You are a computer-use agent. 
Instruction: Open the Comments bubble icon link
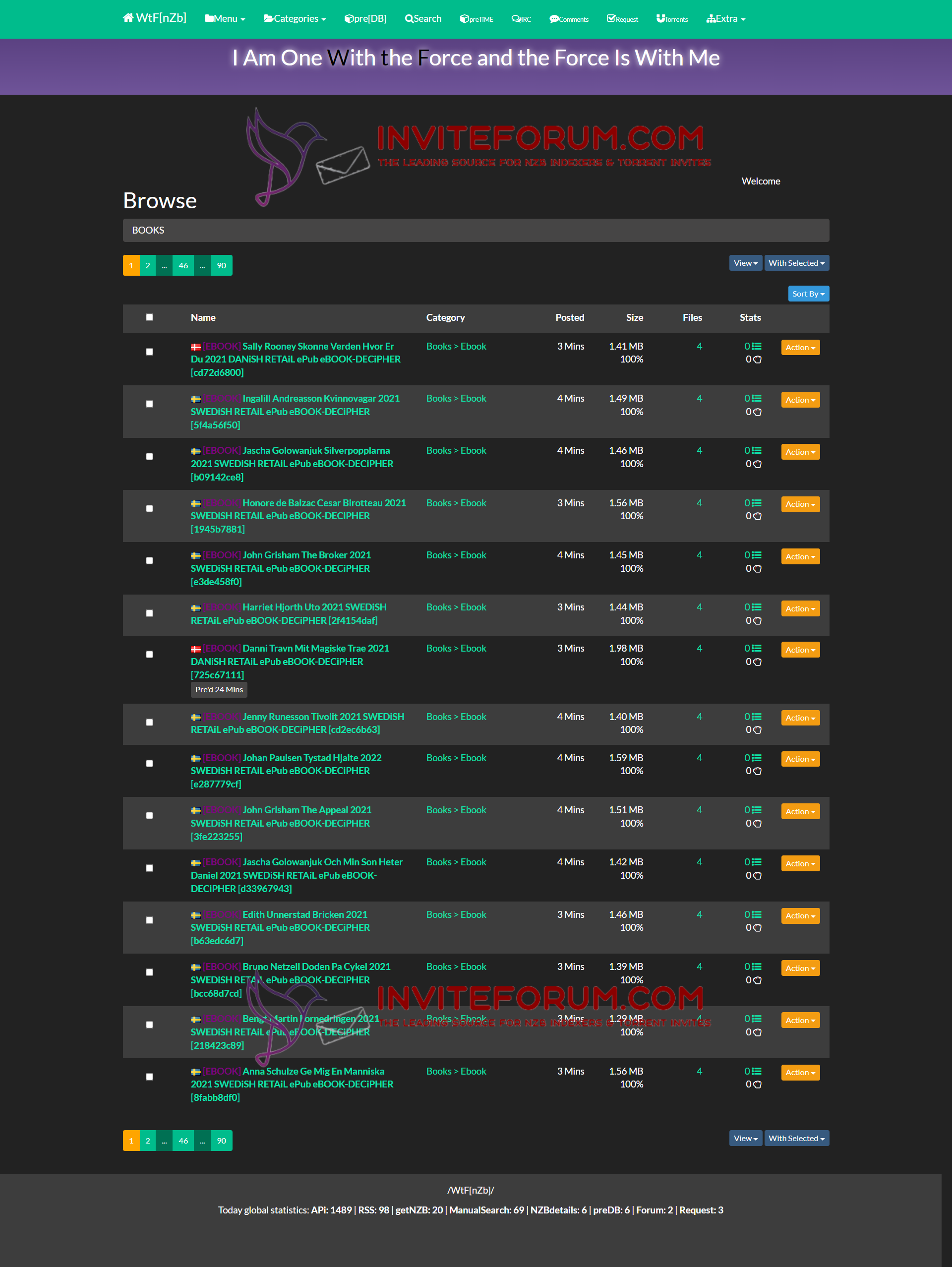click(x=554, y=19)
